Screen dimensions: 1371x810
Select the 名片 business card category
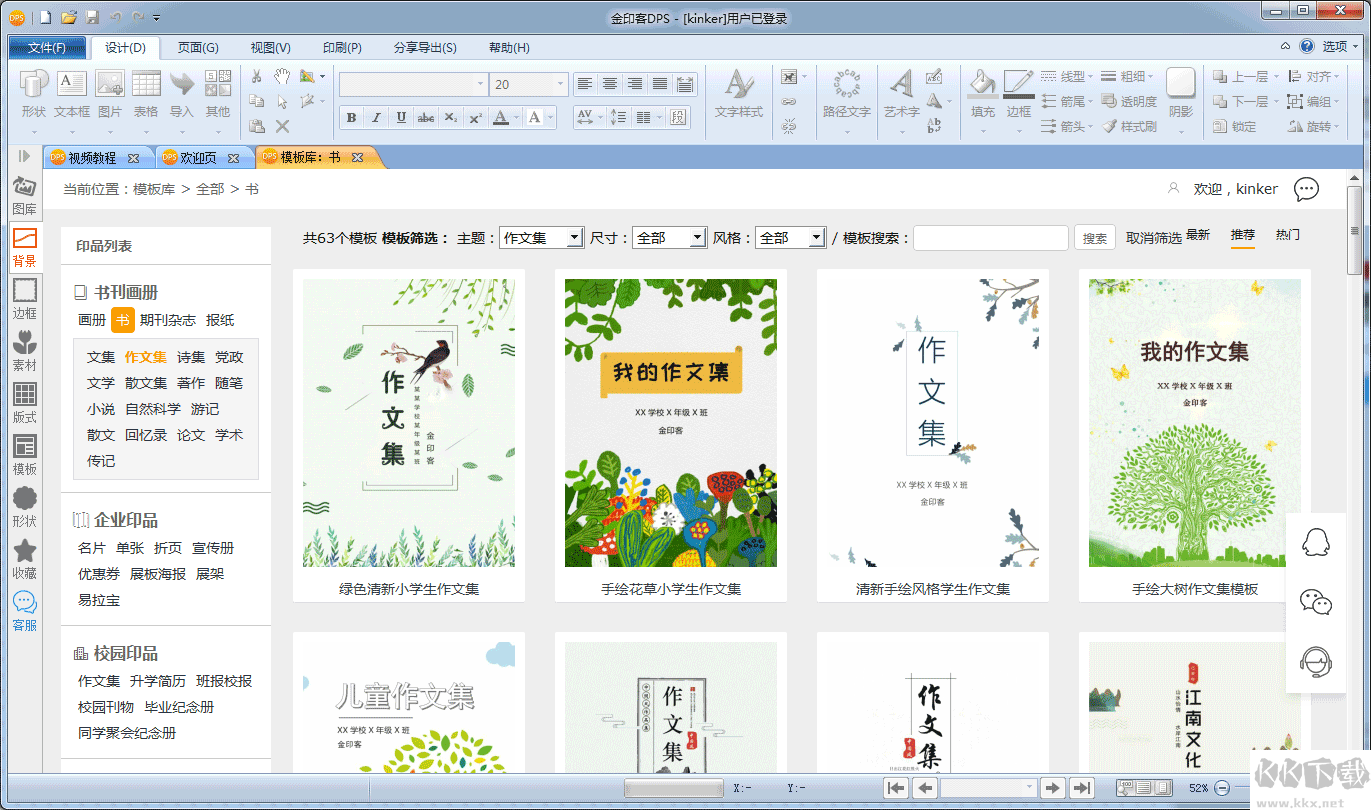pos(92,548)
